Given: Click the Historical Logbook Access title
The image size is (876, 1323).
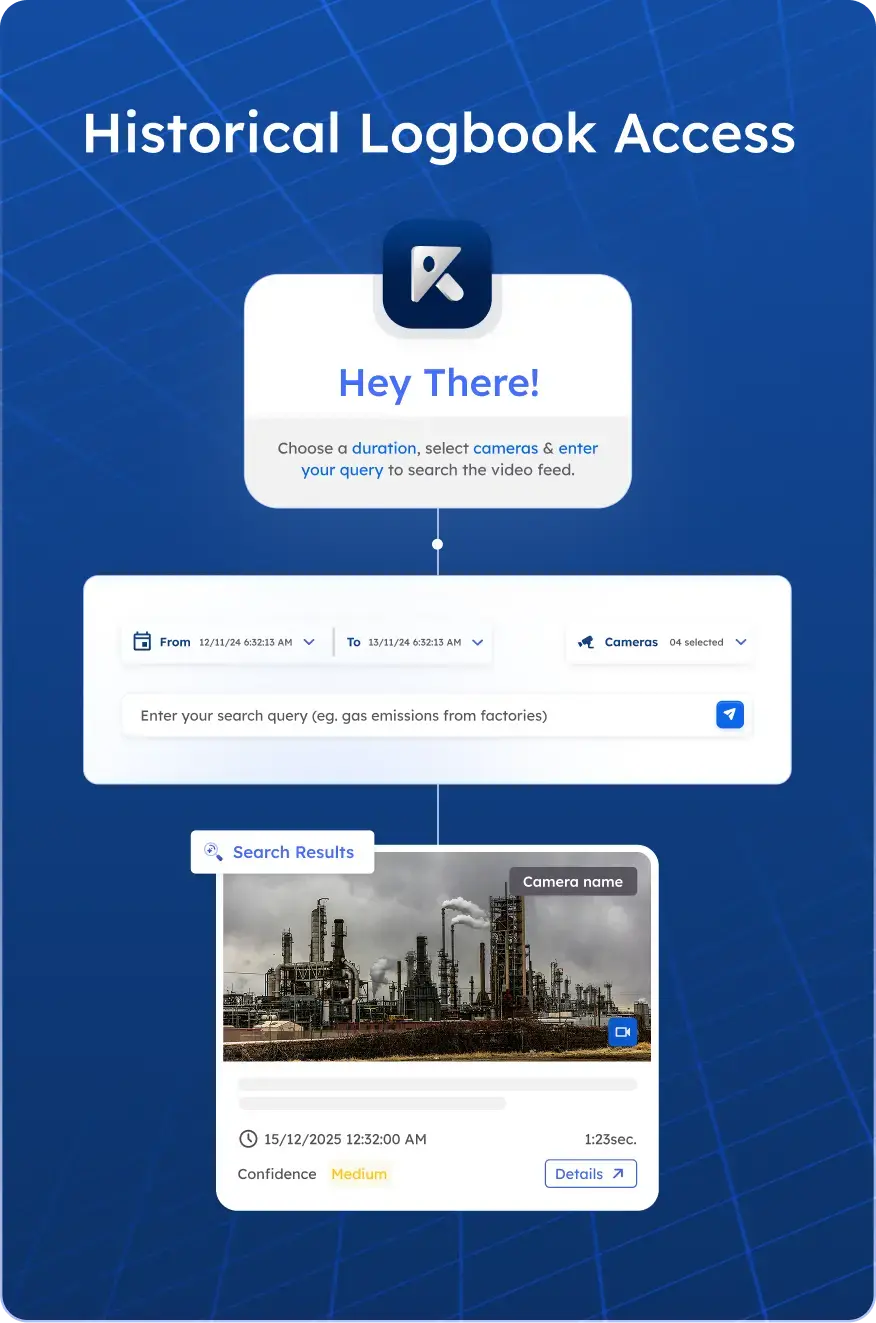Looking at the screenshot, I should [439, 133].
